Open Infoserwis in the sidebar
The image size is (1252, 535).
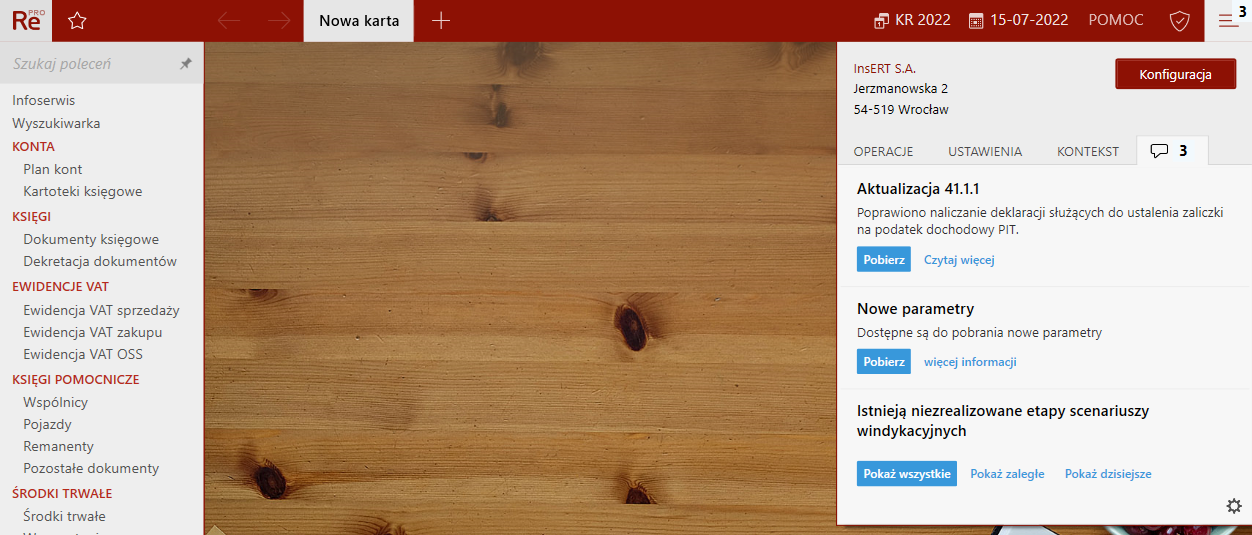tap(44, 100)
